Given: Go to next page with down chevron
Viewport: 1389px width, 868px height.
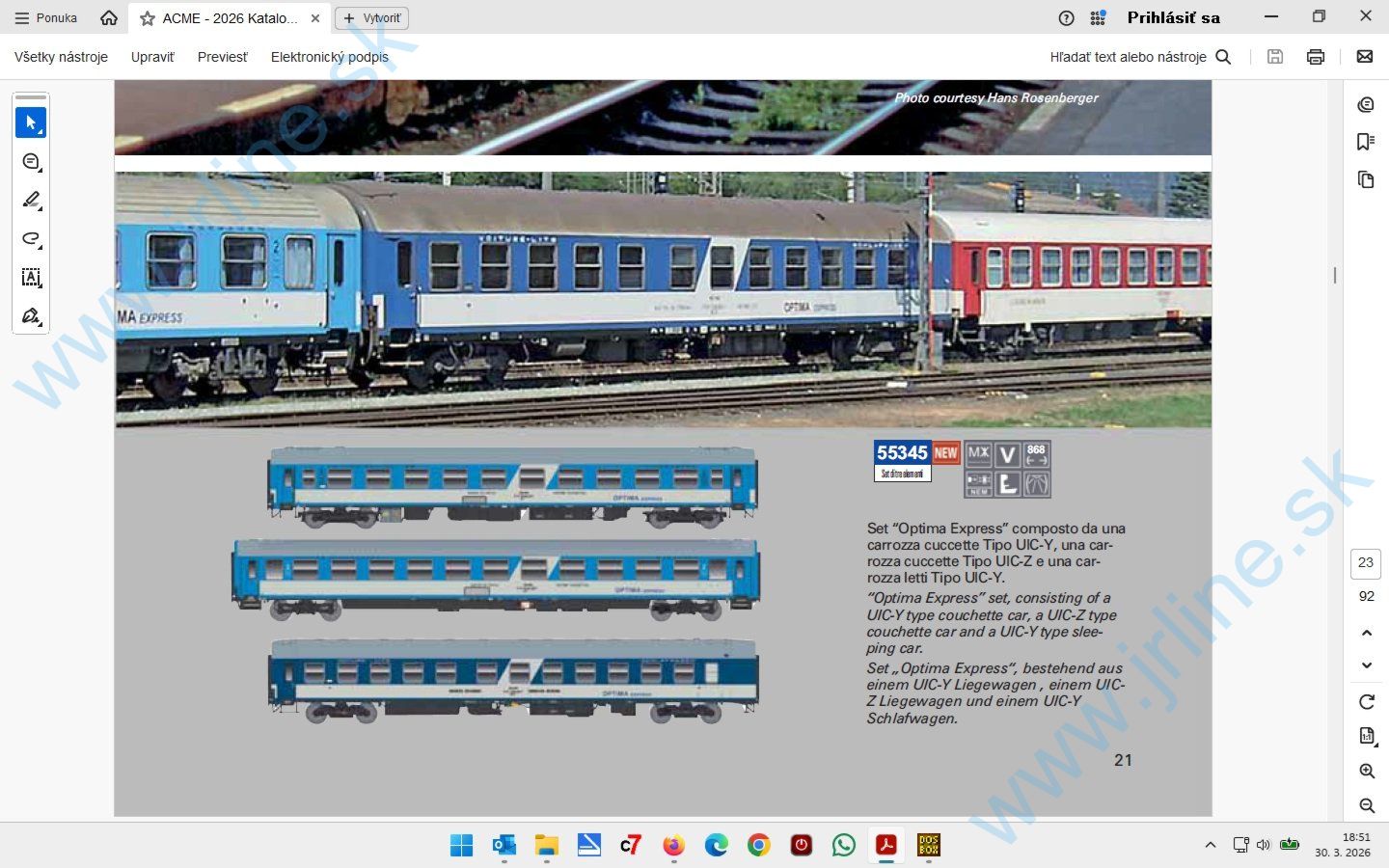Looking at the screenshot, I should [x=1366, y=665].
